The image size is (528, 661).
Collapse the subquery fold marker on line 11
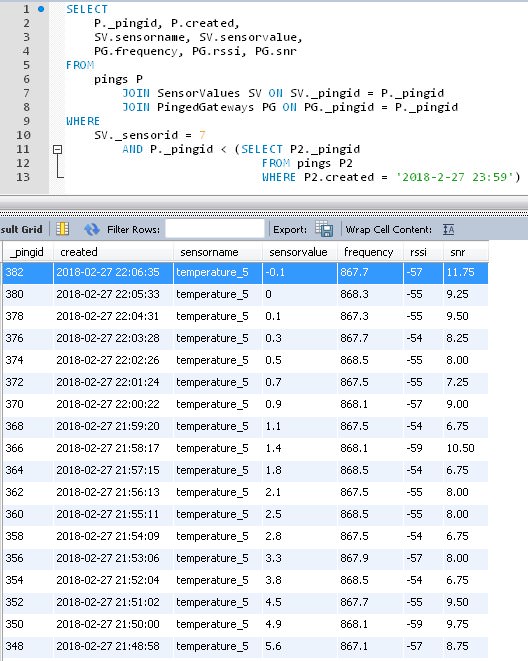58,149
